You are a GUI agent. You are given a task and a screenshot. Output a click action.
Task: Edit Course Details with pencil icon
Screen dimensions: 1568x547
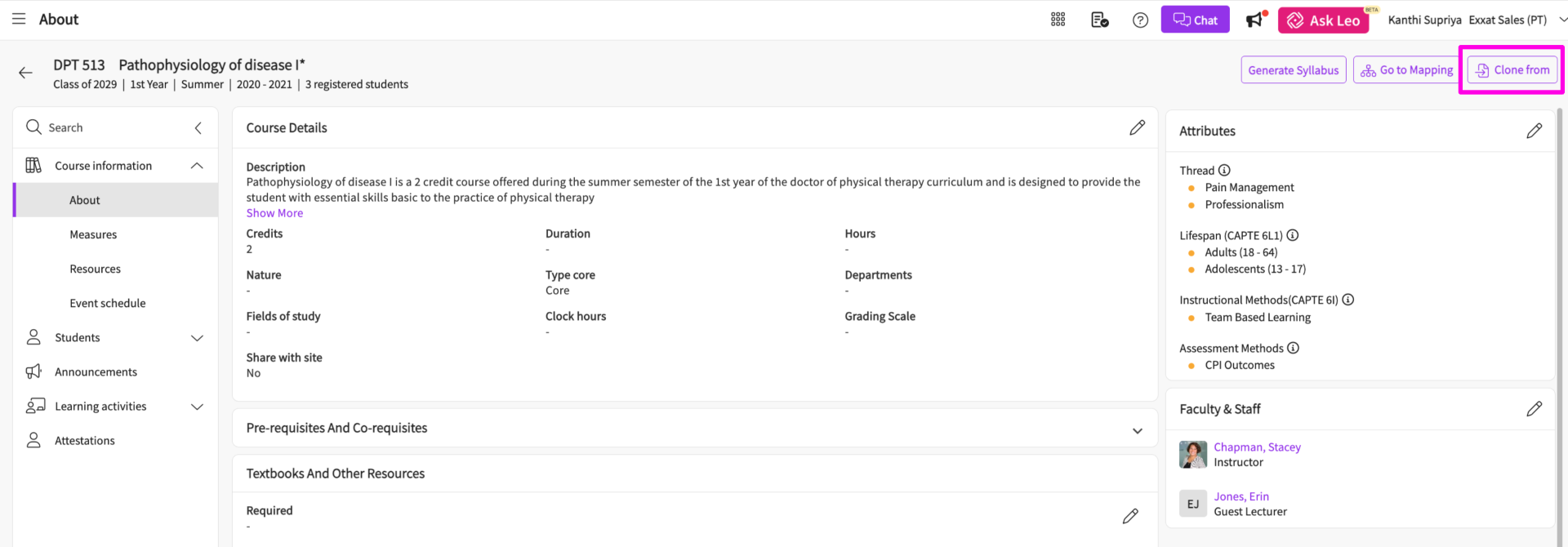coord(1137,127)
